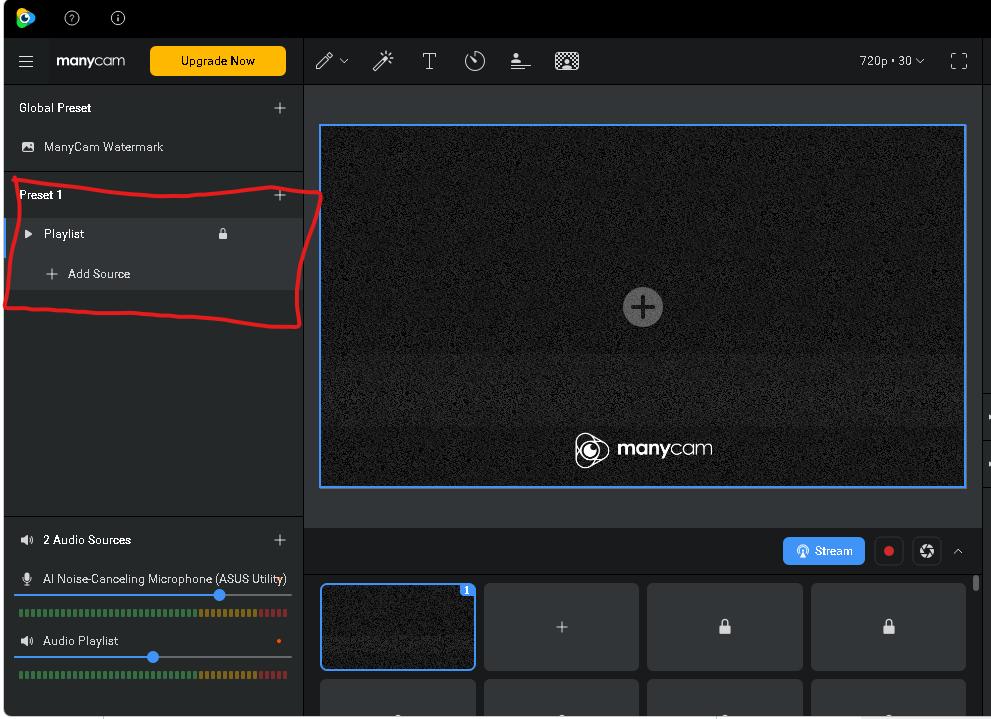The image size is (991, 719).
Task: Open the Lower Third tool
Action: [x=520, y=61]
